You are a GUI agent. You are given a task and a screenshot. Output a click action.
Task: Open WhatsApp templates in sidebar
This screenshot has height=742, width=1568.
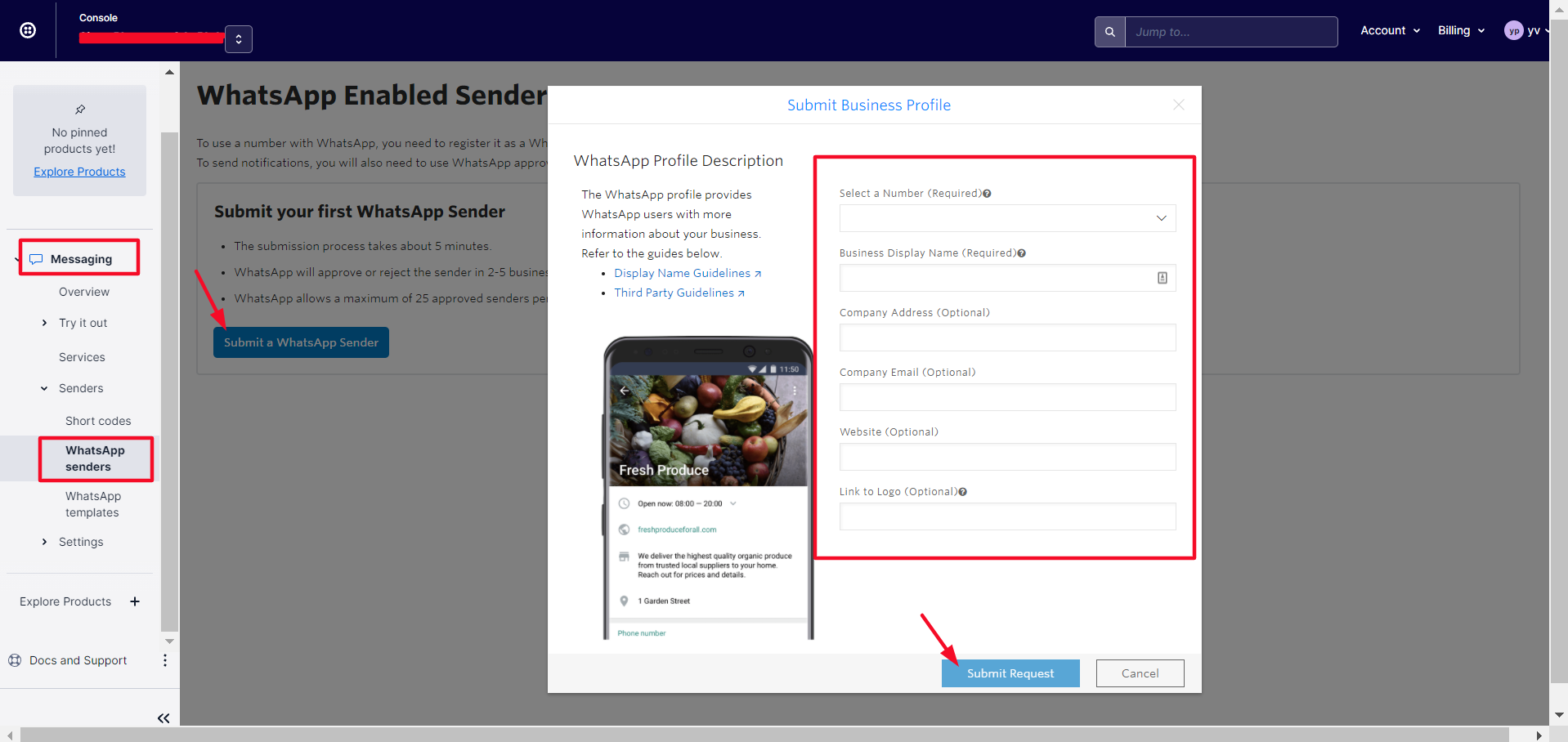[x=93, y=504]
